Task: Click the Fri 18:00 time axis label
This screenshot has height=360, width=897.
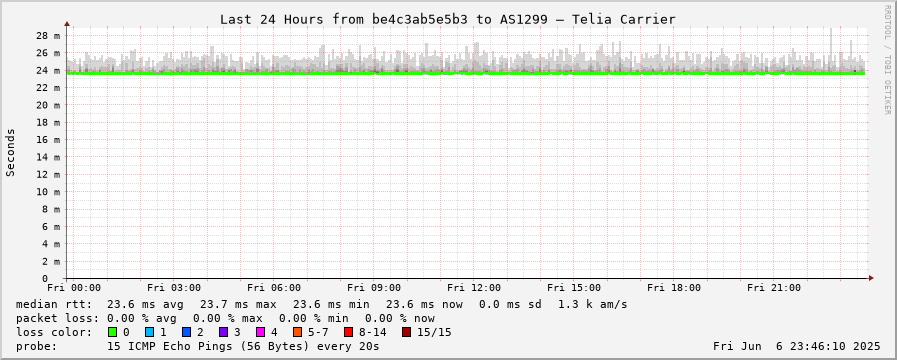Action: [674, 287]
